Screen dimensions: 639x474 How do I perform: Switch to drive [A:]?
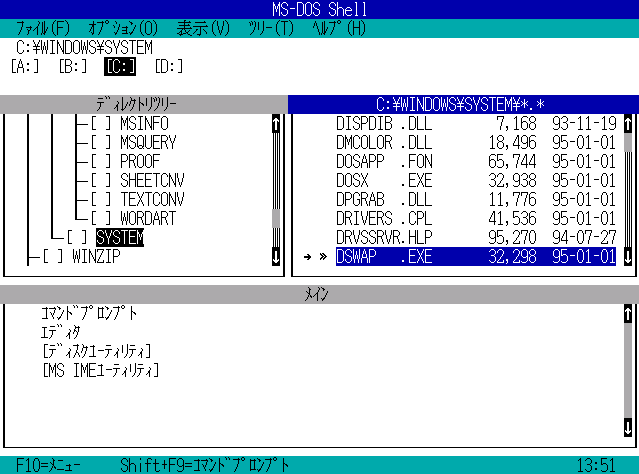[25, 66]
